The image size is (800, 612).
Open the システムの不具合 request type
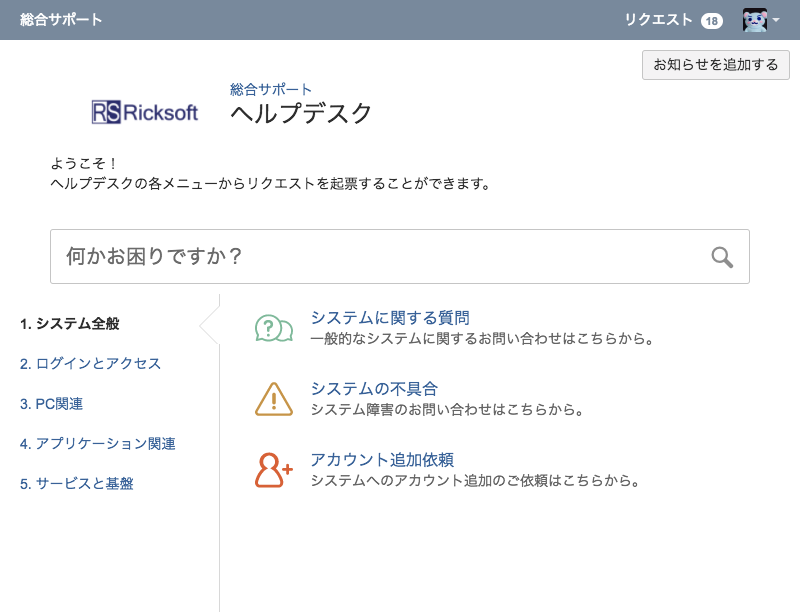point(374,389)
